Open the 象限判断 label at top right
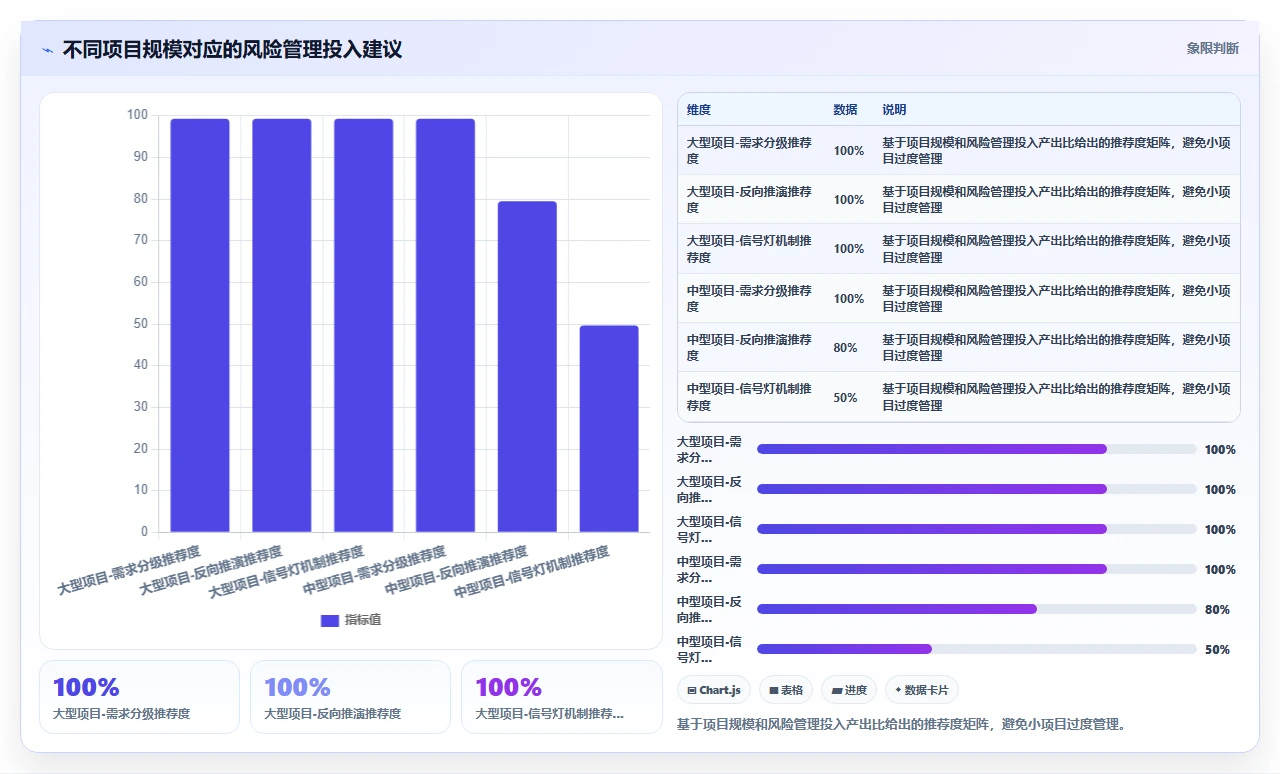Viewport: 1280px width, 774px height. point(1212,48)
